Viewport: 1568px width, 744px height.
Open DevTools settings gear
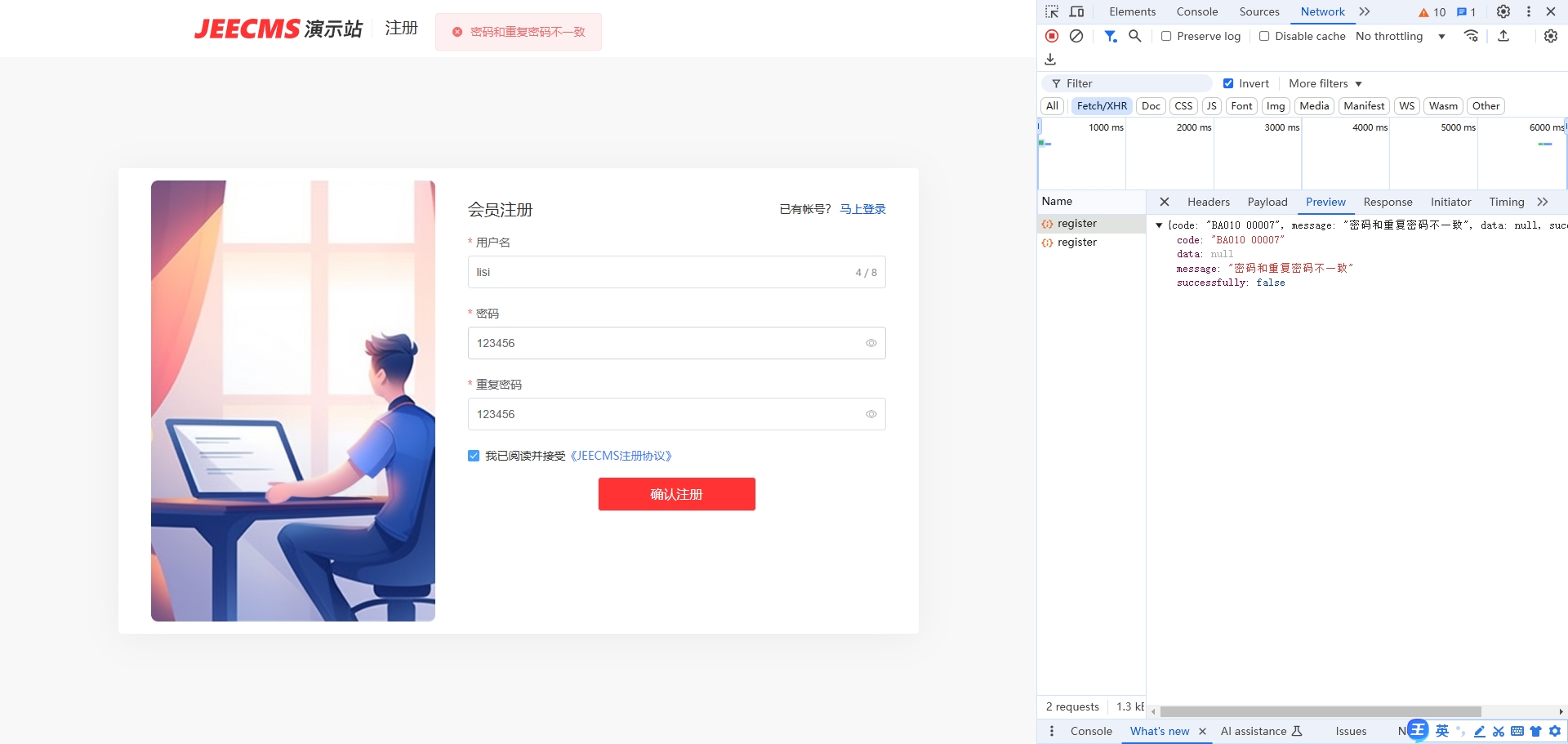(1503, 11)
